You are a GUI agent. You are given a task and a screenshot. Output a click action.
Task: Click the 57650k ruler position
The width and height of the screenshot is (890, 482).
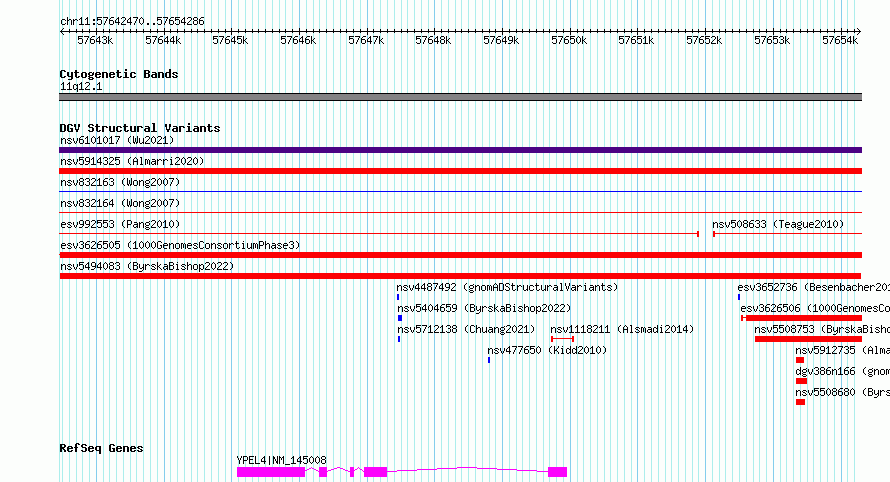tap(569, 40)
